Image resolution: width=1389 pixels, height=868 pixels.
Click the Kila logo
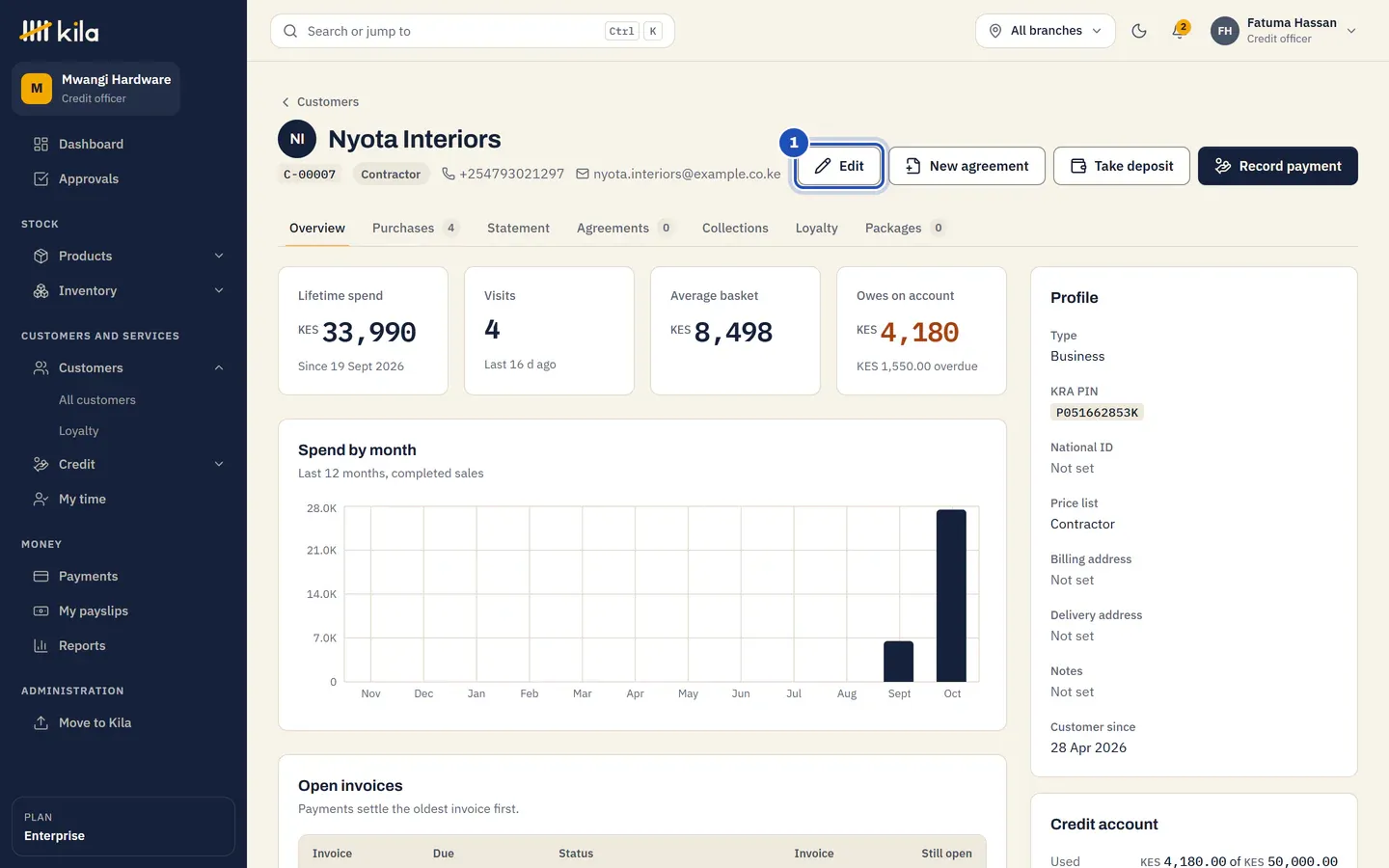(59, 31)
